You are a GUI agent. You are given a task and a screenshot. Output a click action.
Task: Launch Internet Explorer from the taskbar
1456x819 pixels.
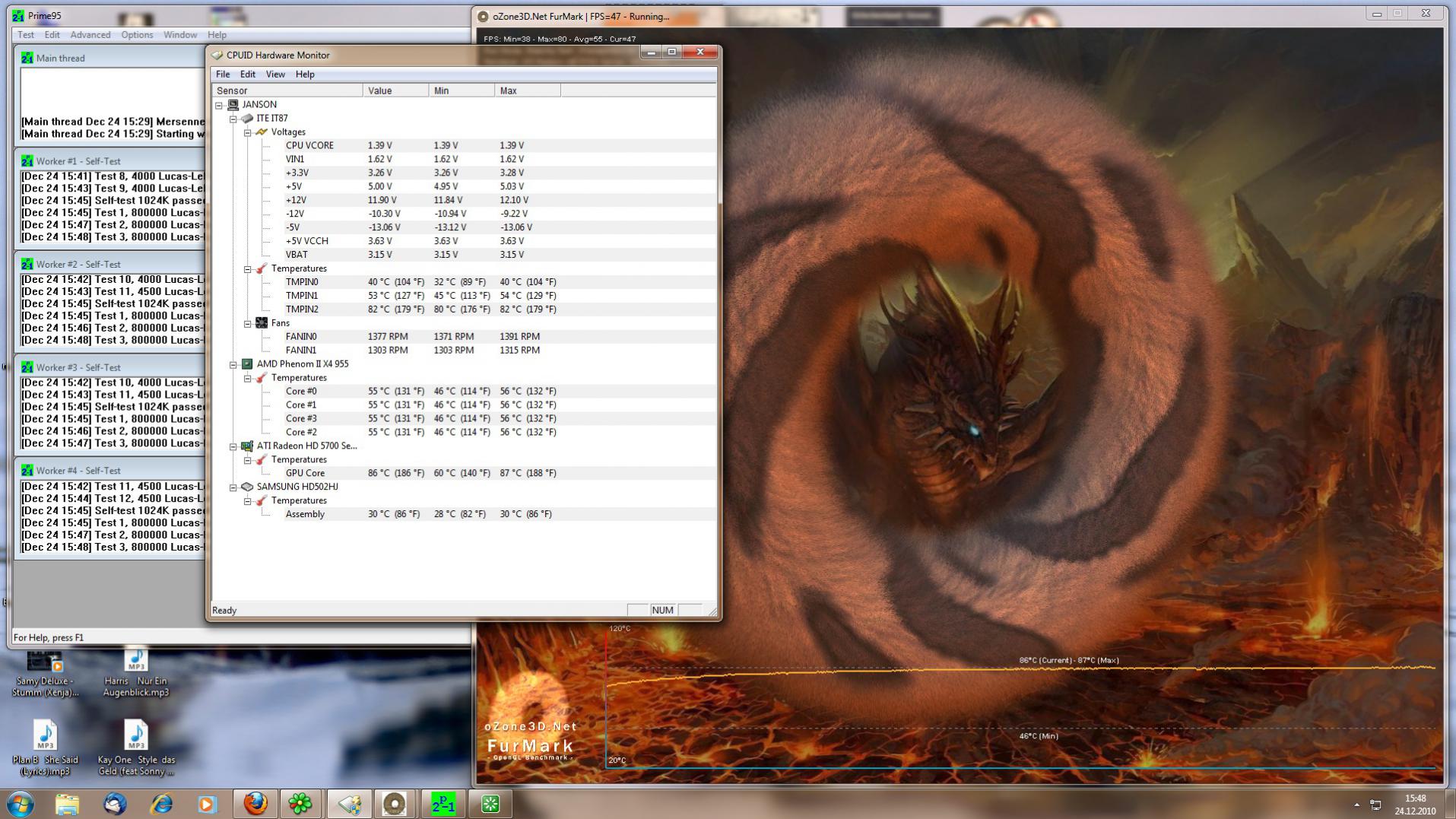click(161, 804)
